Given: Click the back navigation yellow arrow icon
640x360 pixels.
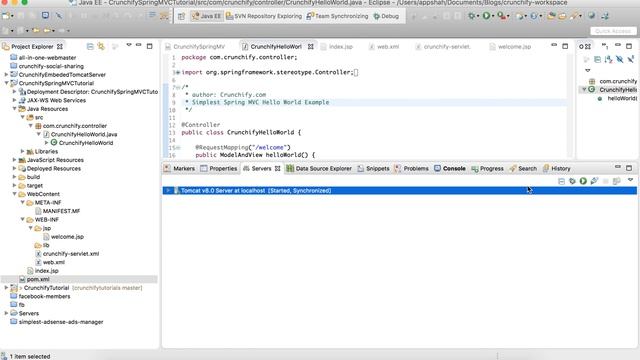Looking at the screenshot, I should [36, 31].
